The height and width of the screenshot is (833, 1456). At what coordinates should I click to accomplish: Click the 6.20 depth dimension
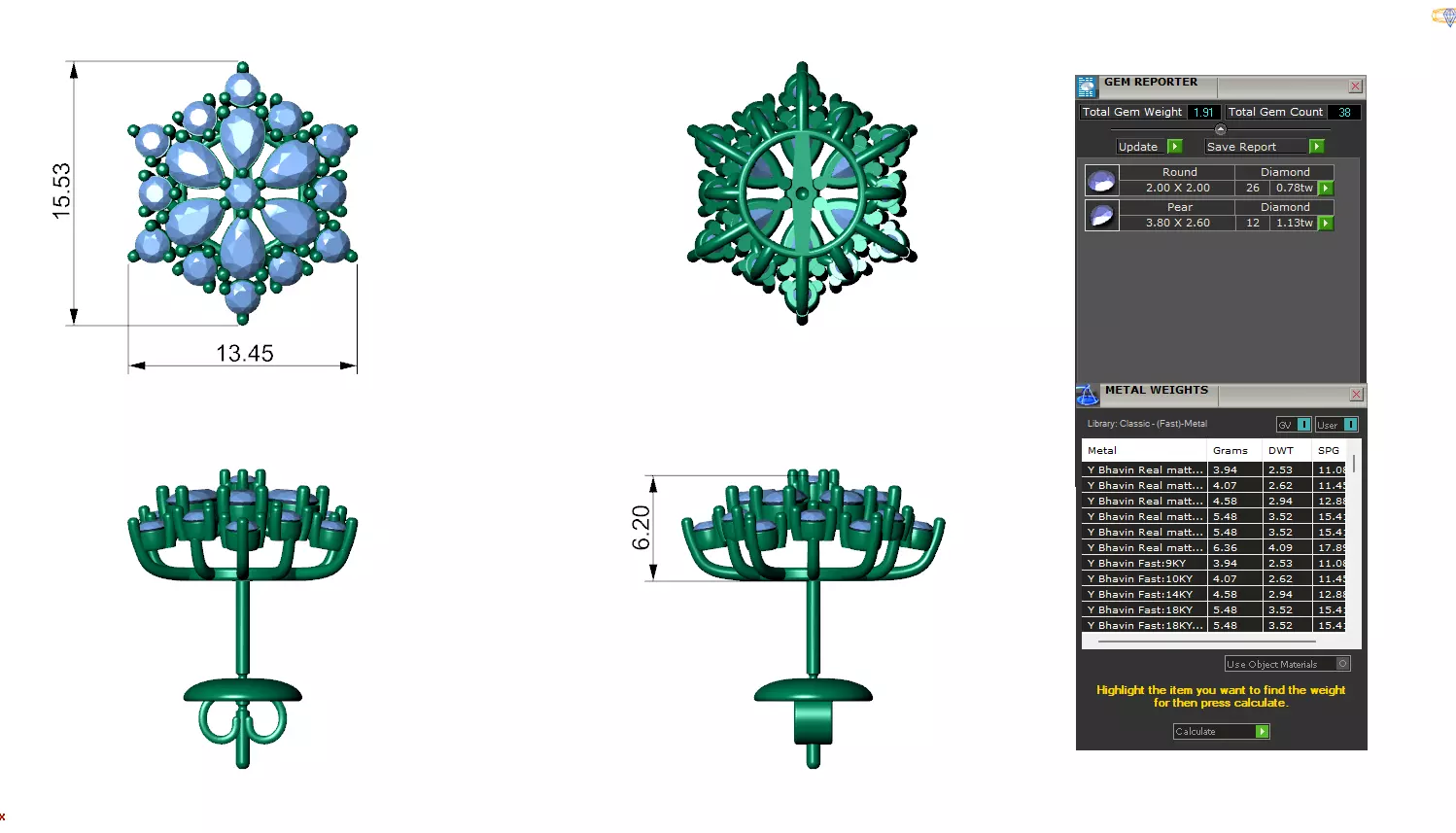click(641, 528)
